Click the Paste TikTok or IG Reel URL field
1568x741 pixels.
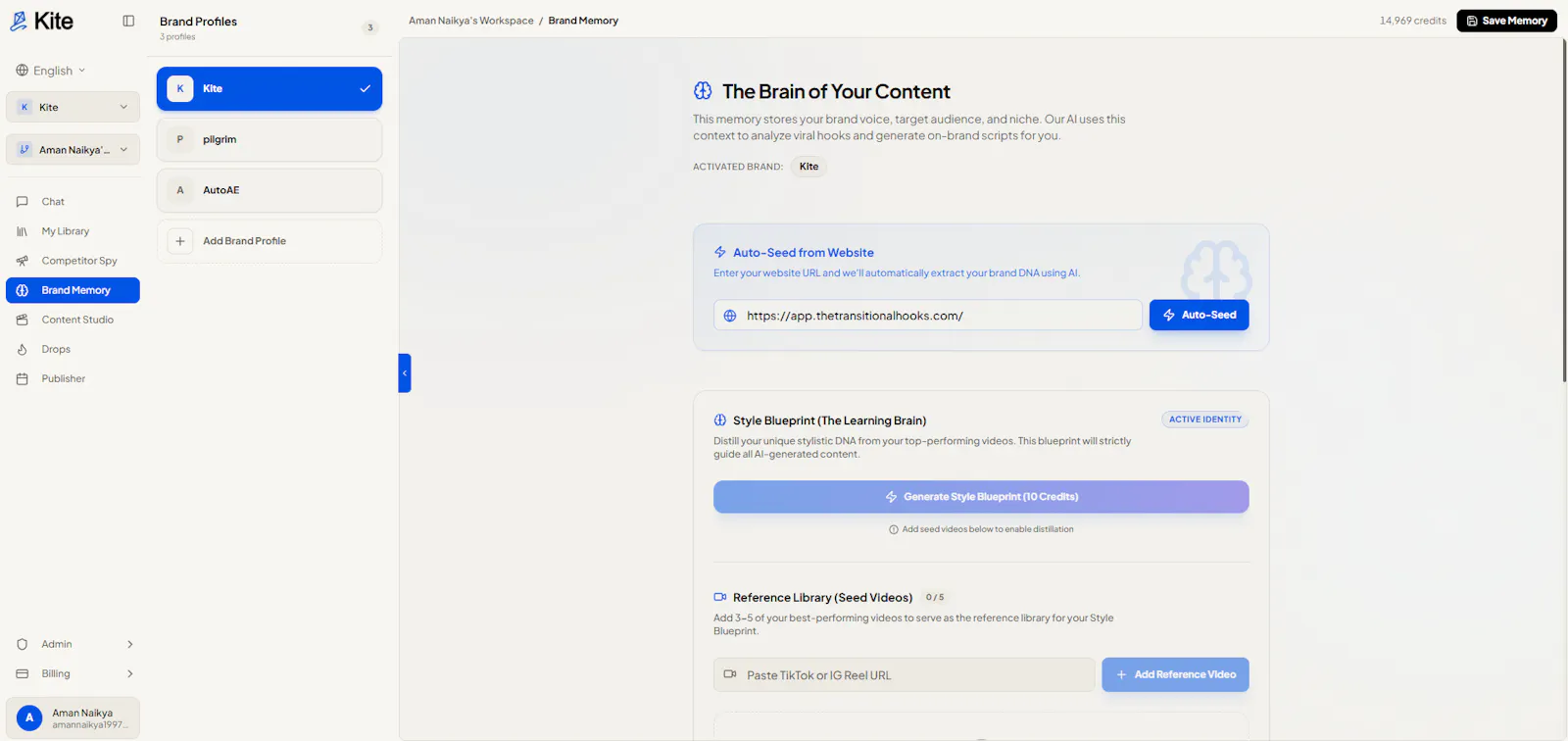tap(904, 674)
